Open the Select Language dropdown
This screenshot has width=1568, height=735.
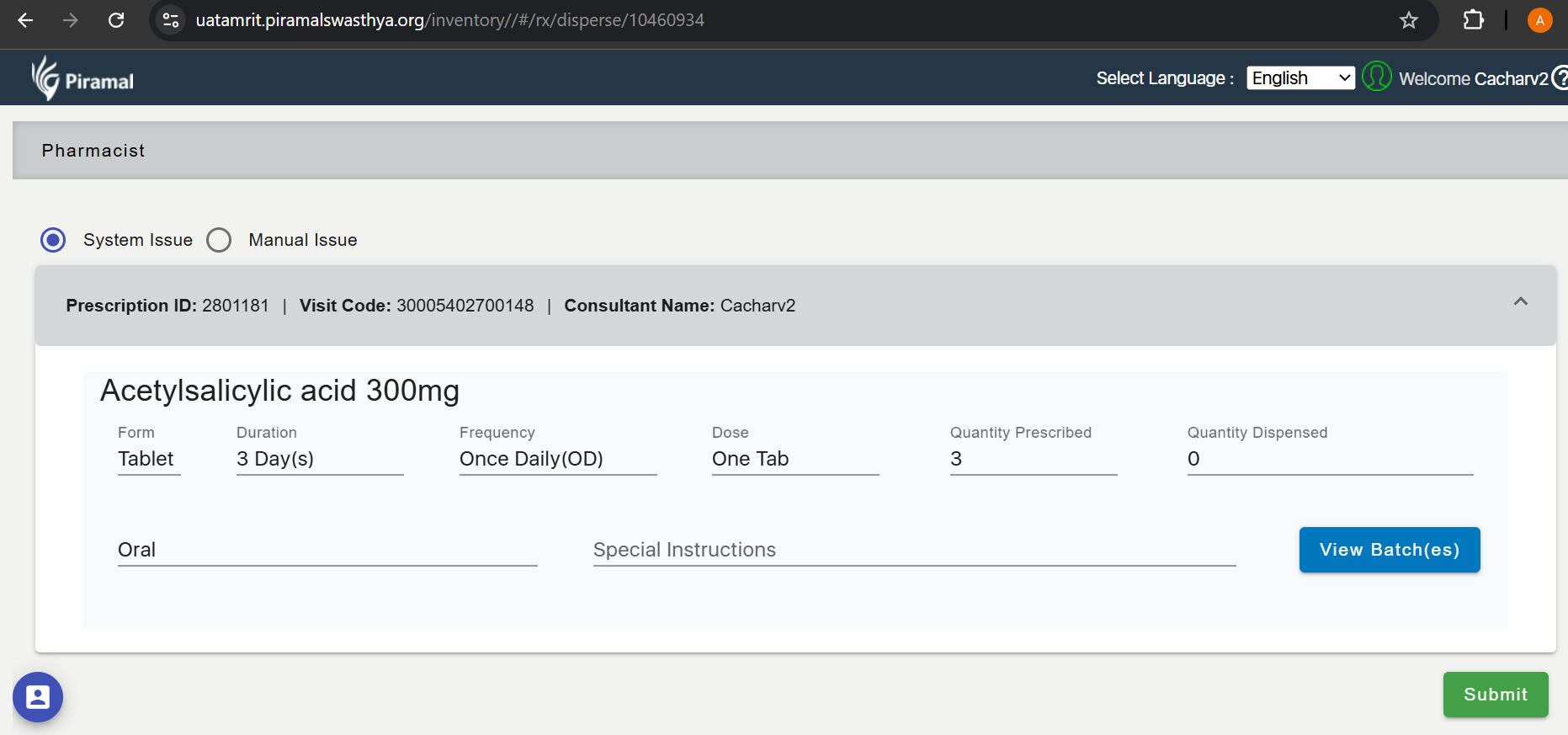[1300, 78]
